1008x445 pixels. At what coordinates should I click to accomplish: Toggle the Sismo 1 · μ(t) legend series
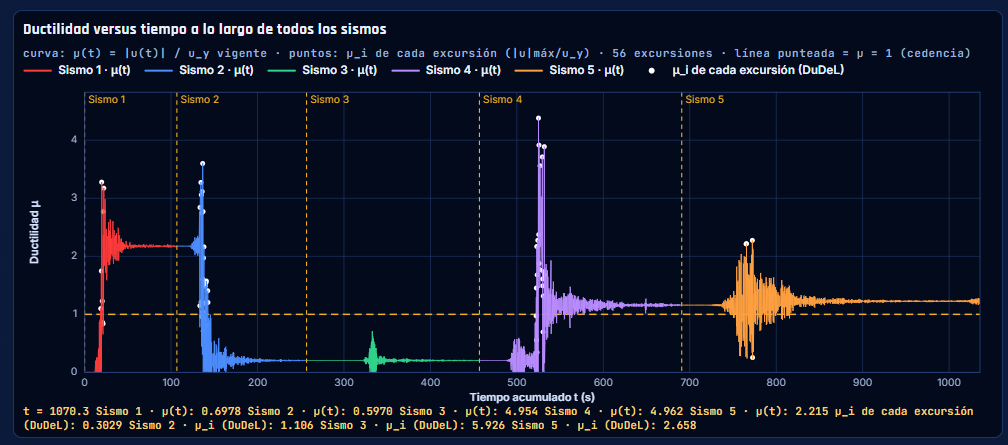click(77, 70)
